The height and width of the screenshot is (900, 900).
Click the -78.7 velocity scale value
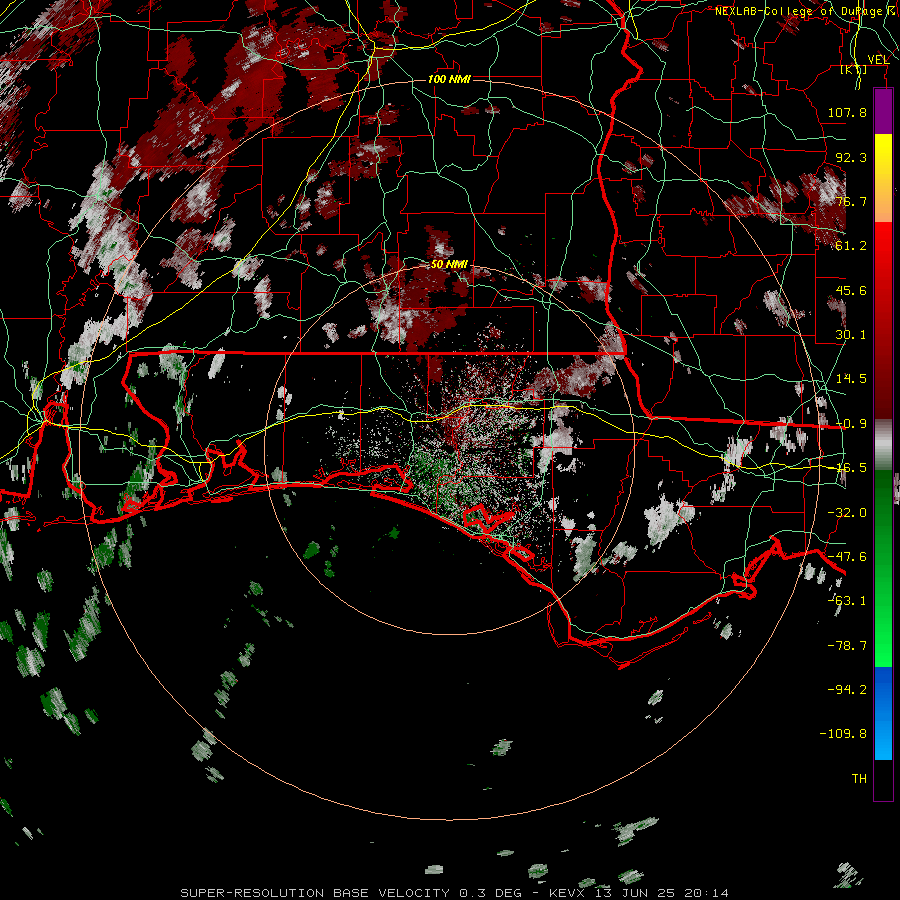[847, 646]
